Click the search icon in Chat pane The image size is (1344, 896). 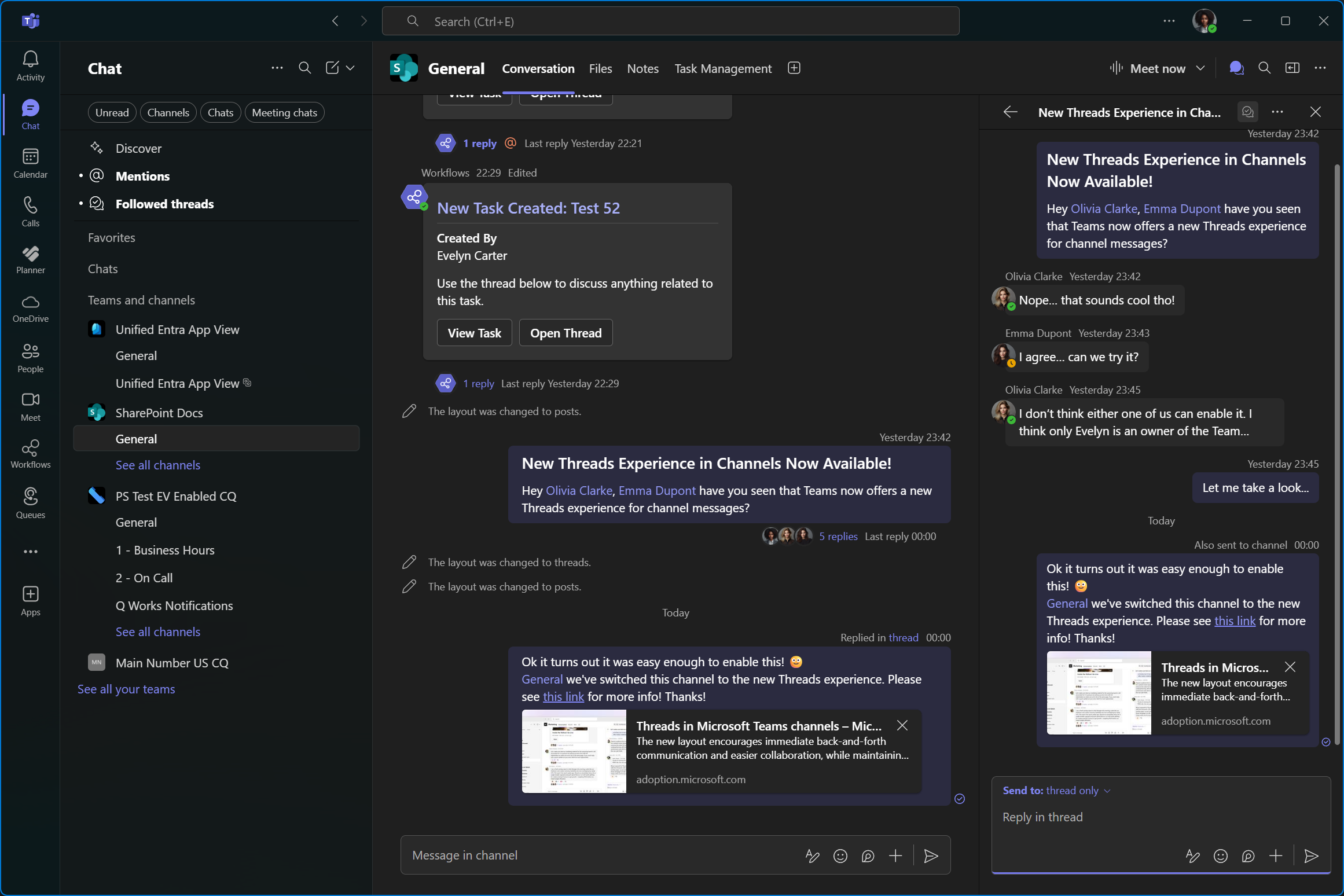coord(305,68)
